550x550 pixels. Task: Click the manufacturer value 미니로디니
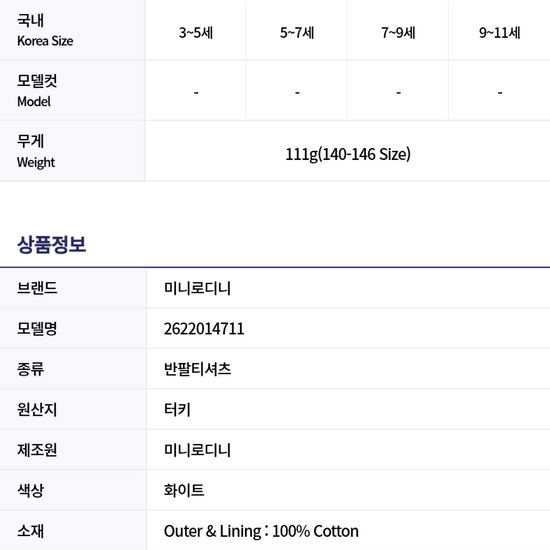(197, 450)
